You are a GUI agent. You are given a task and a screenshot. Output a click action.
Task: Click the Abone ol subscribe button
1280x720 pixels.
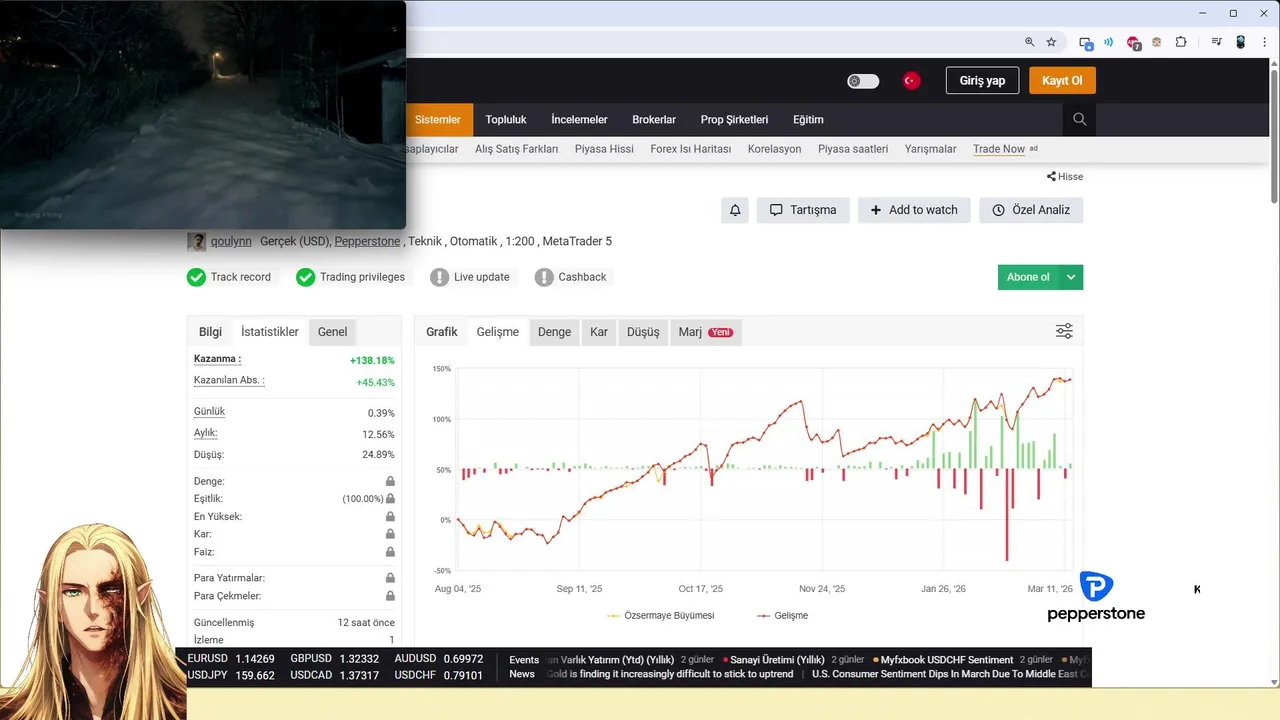[x=1028, y=277]
